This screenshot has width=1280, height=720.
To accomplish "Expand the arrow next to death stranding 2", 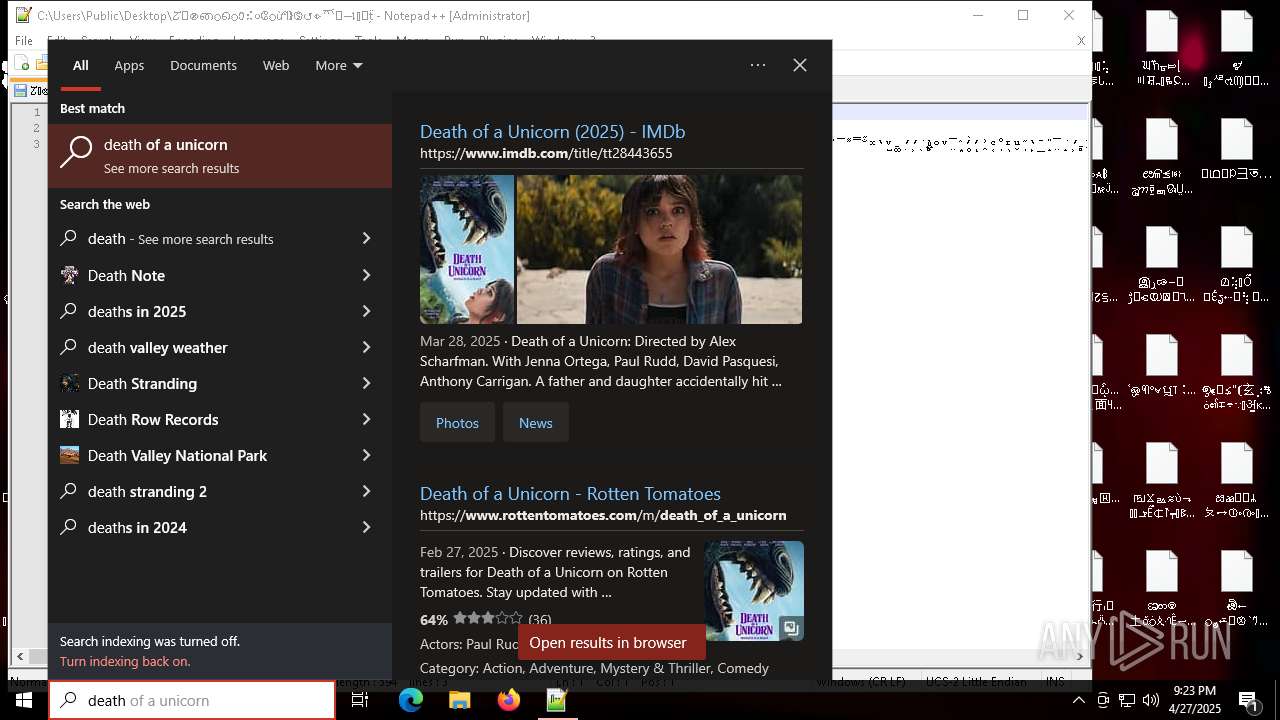I will click(x=366, y=491).
